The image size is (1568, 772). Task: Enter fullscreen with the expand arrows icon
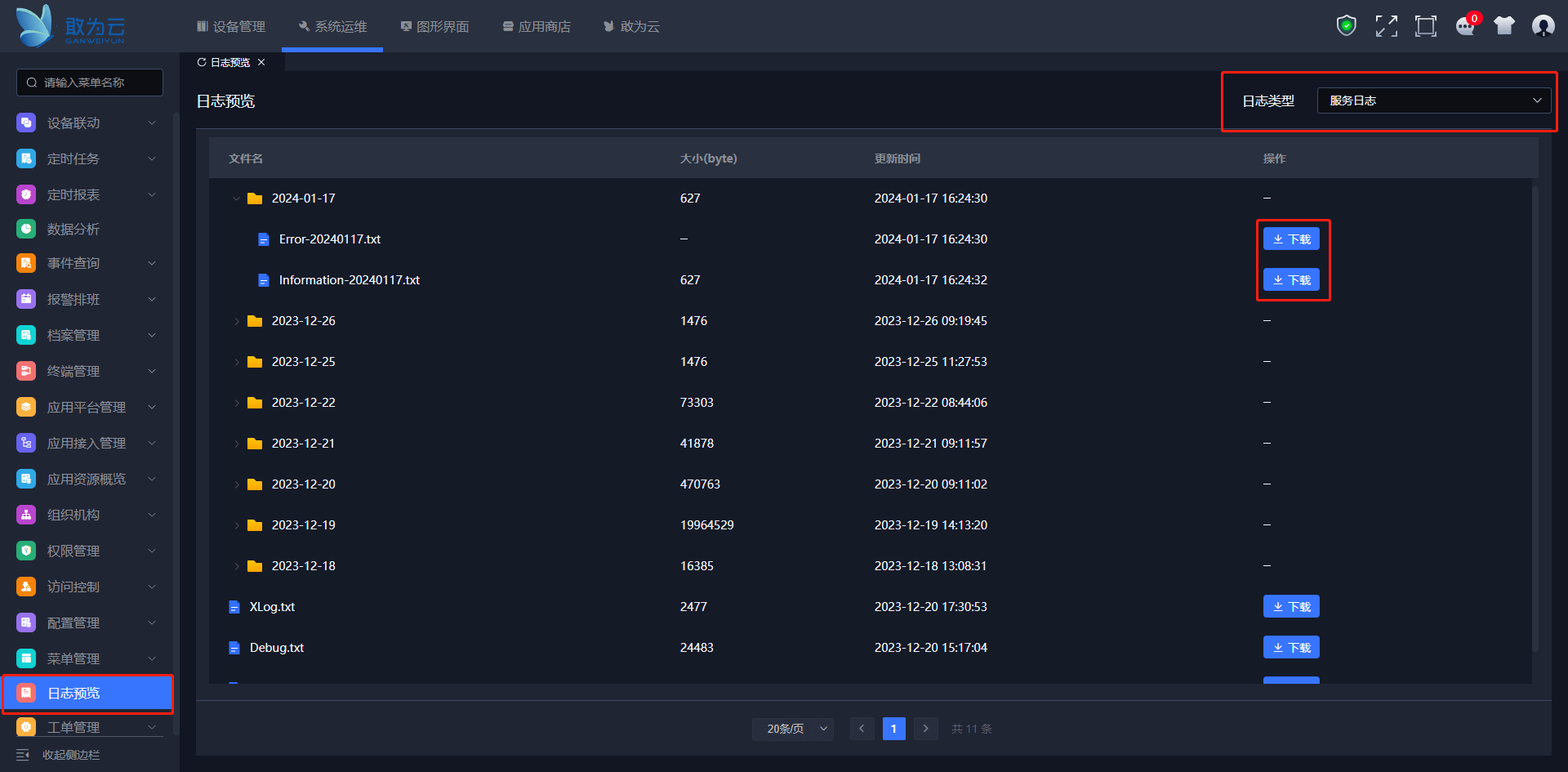click(x=1386, y=26)
